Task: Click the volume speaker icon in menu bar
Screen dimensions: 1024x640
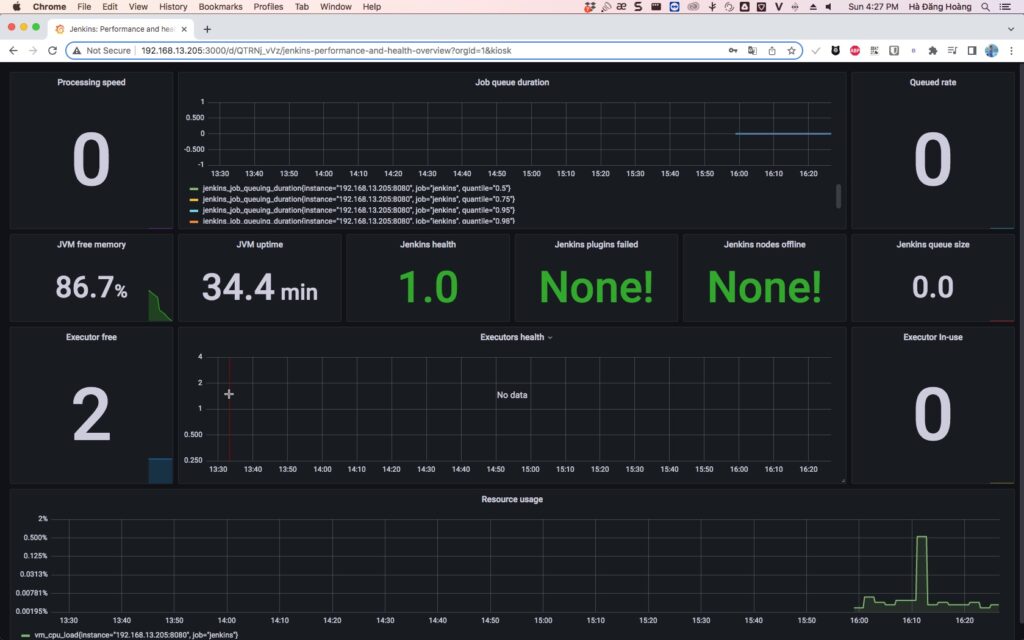Action: click(829, 7)
